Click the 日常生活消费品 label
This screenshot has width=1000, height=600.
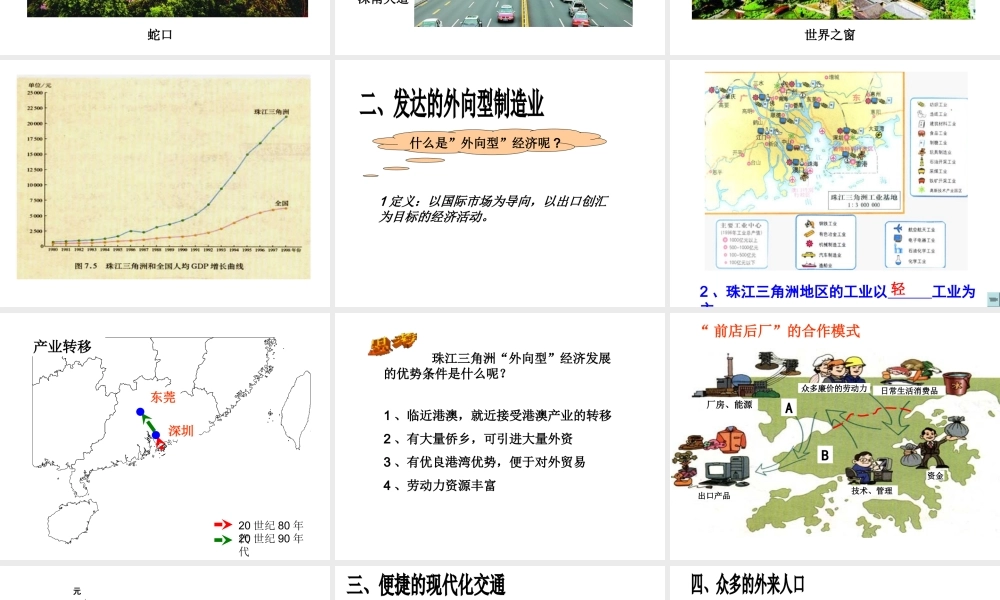point(909,390)
